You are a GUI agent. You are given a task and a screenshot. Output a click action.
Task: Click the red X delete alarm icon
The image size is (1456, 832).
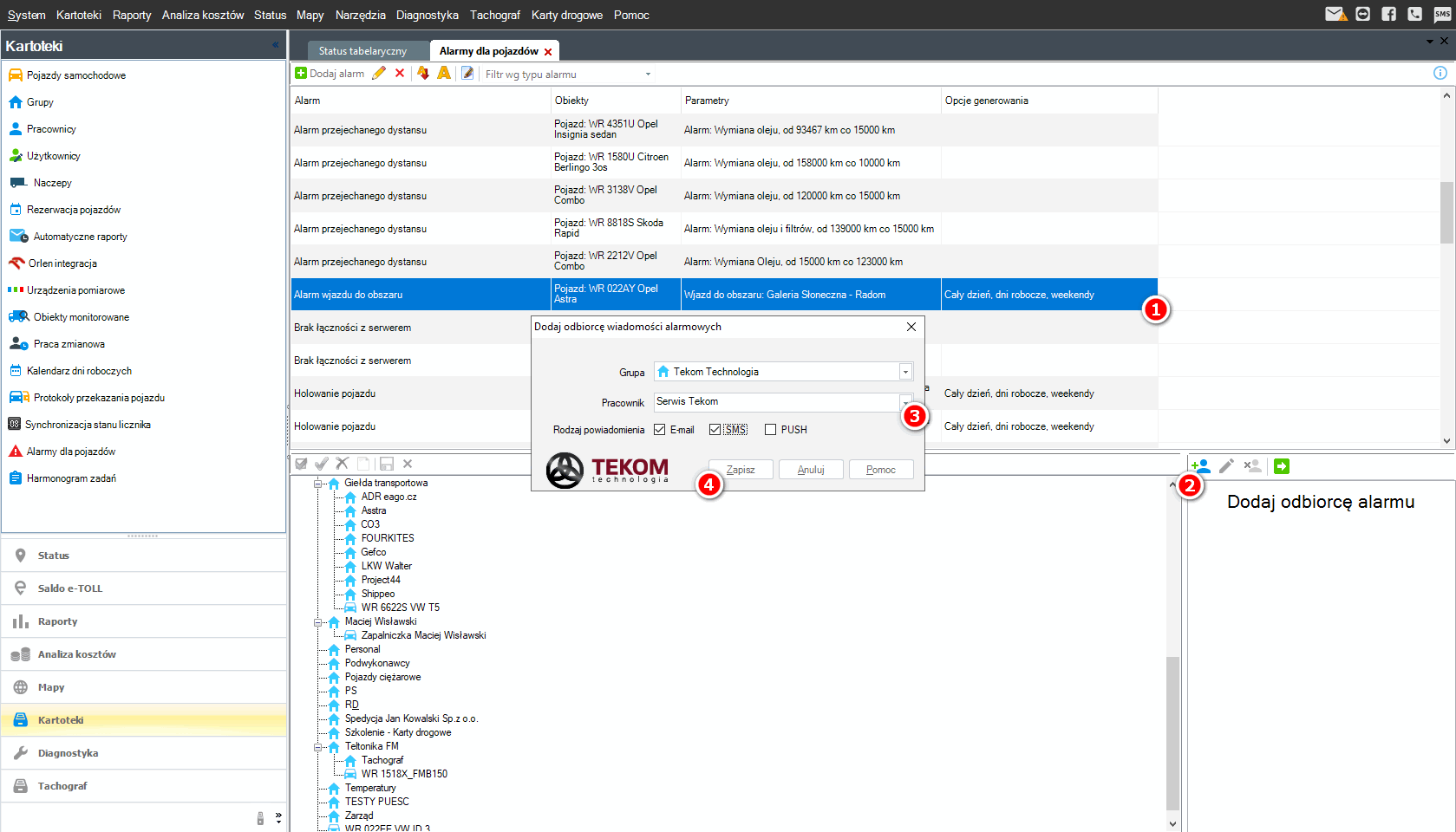[400, 74]
